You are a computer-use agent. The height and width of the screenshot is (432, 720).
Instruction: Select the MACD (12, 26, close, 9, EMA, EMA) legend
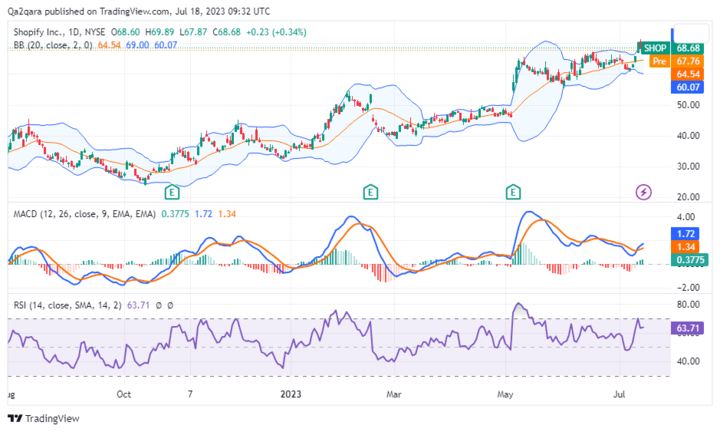(x=84, y=214)
